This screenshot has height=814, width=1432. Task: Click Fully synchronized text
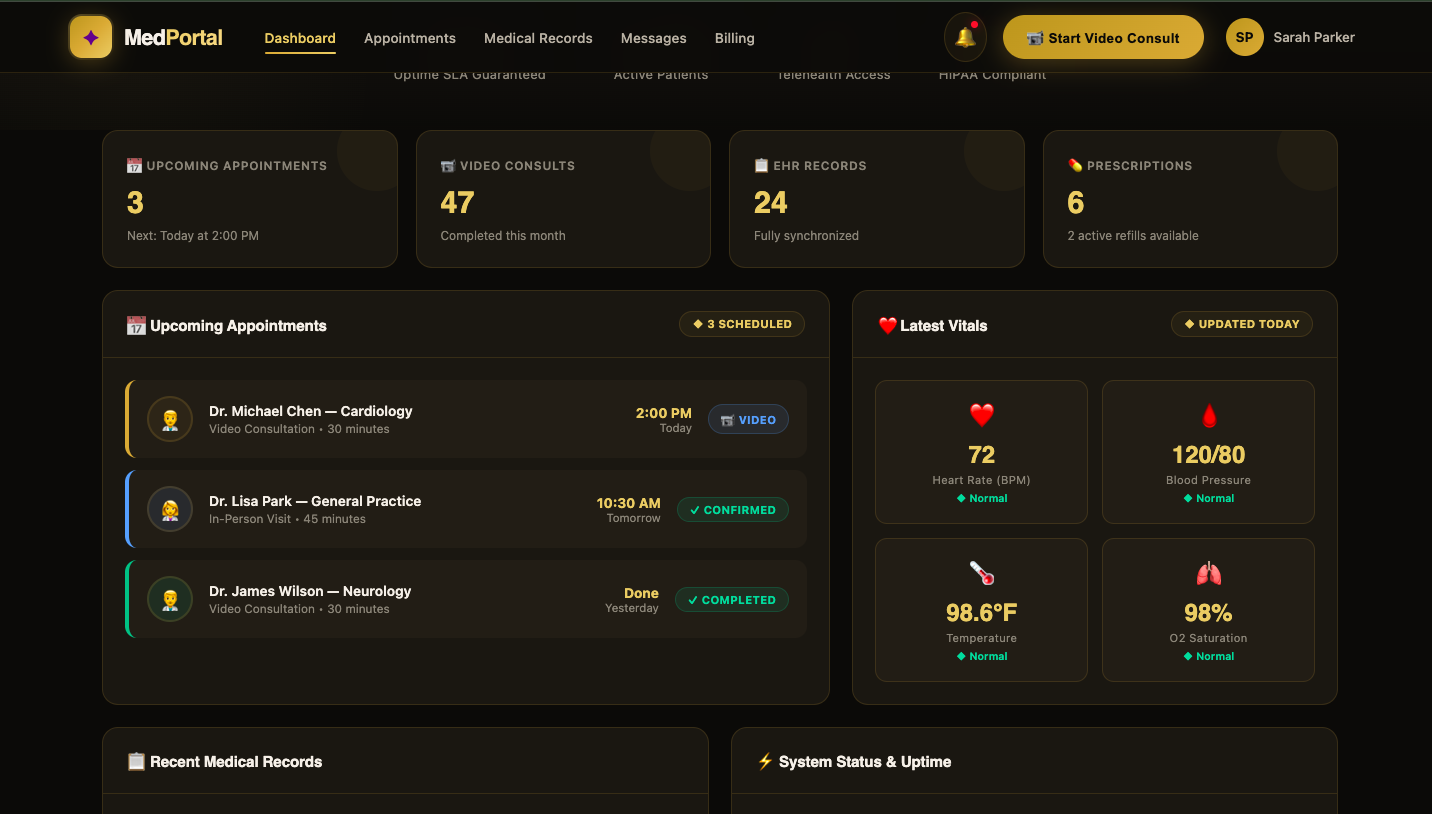[806, 236]
